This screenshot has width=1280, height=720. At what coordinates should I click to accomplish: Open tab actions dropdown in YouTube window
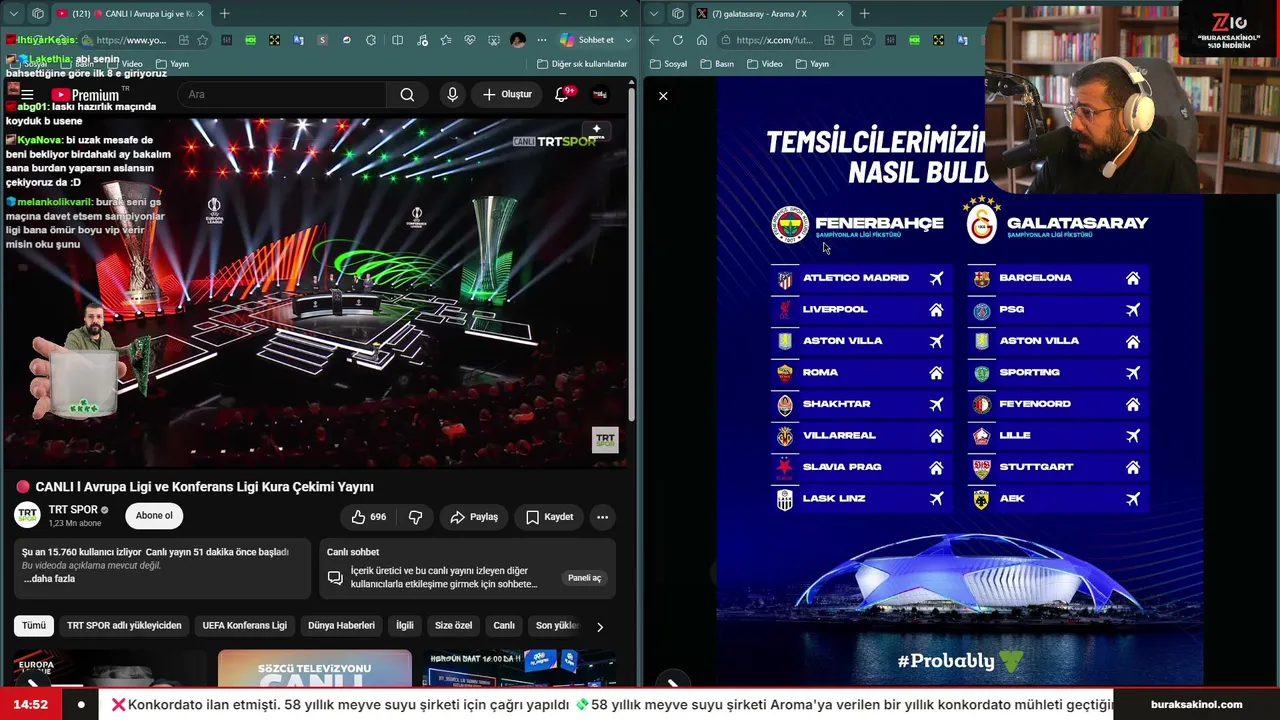tap(13, 13)
